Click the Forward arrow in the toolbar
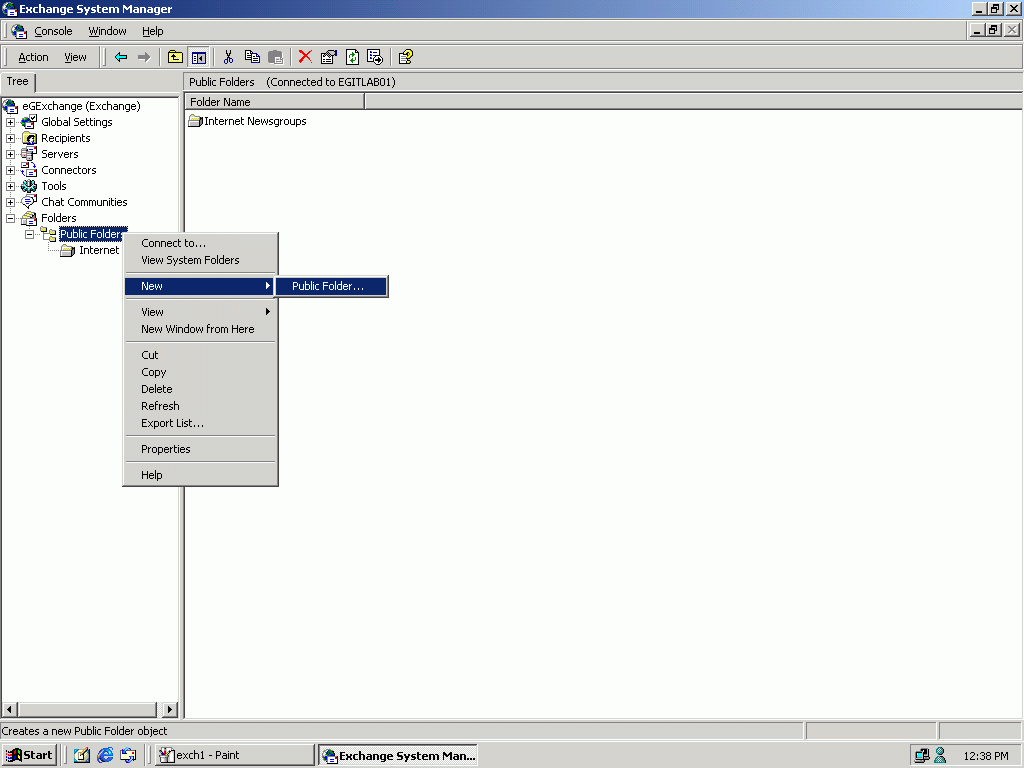 (x=144, y=57)
